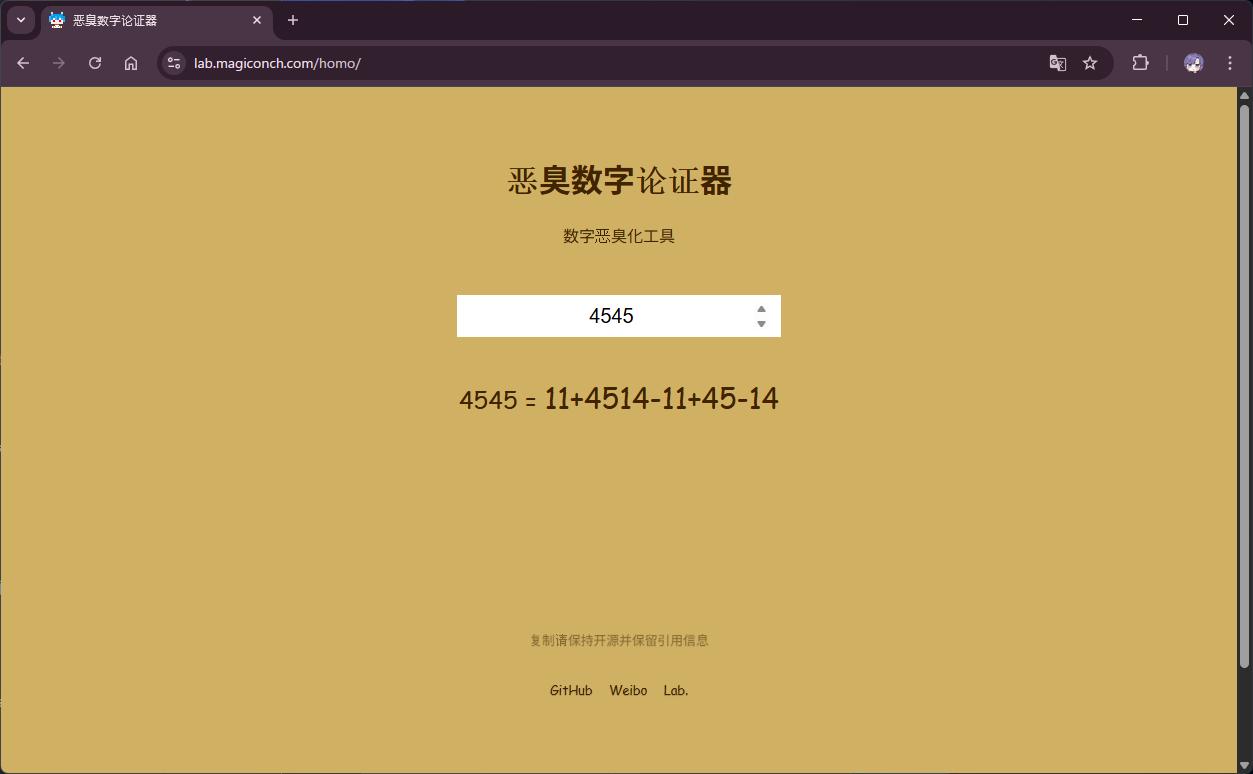Viewport: 1253px width, 774px height.
Task: Click the footer text 复制请保持开源并保留引用信息
Action: [619, 641]
